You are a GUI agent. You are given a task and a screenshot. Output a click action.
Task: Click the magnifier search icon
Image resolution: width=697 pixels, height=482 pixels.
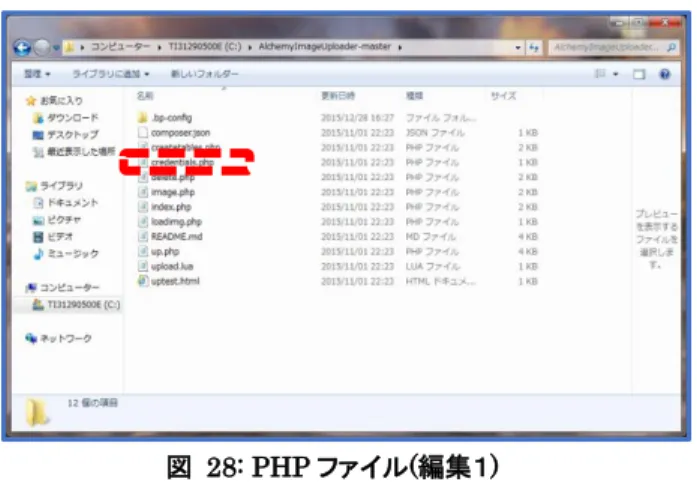click(671, 47)
